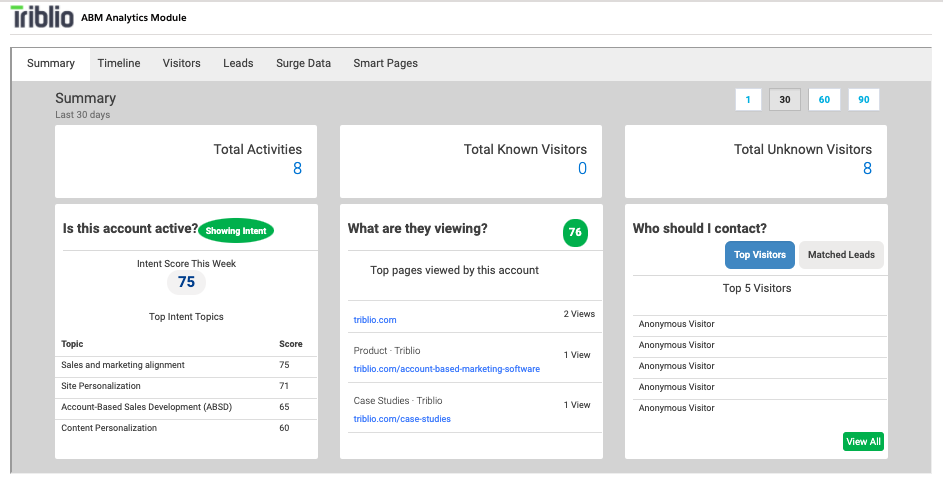Switch to Matched Leads
Image resolution: width=943 pixels, height=492 pixels.
(x=841, y=255)
